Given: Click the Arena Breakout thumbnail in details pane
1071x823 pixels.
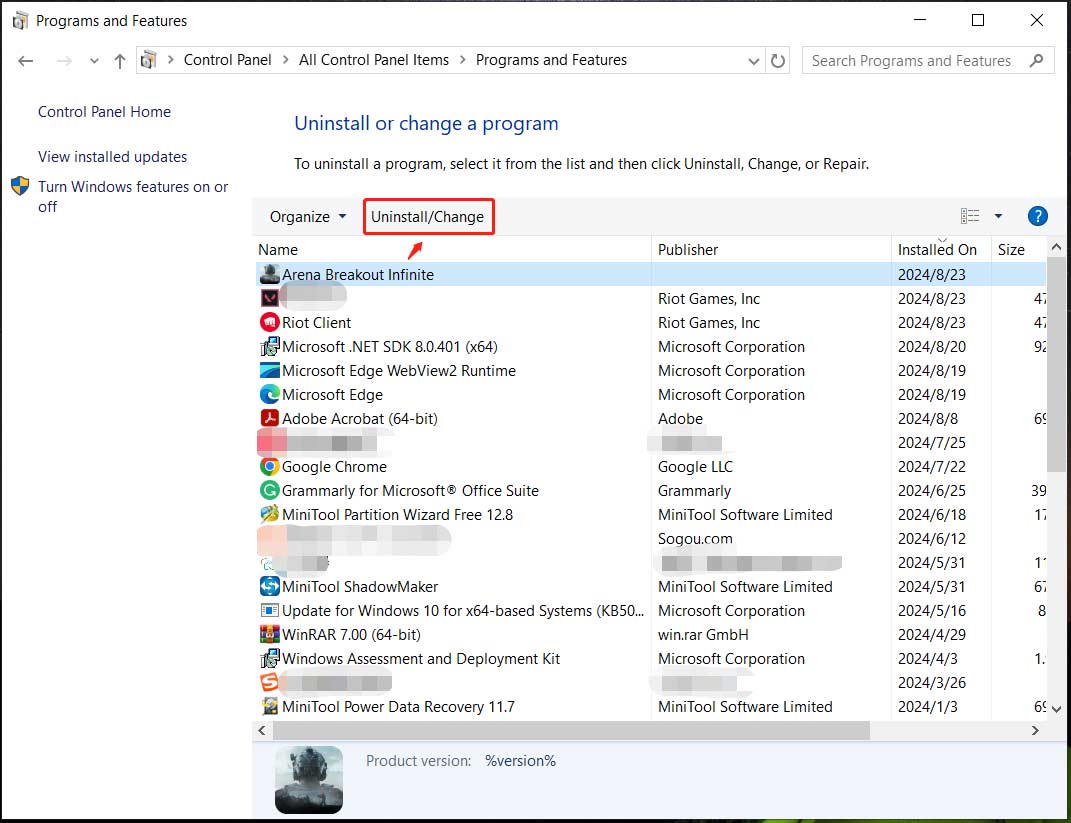Looking at the screenshot, I should 309,779.
